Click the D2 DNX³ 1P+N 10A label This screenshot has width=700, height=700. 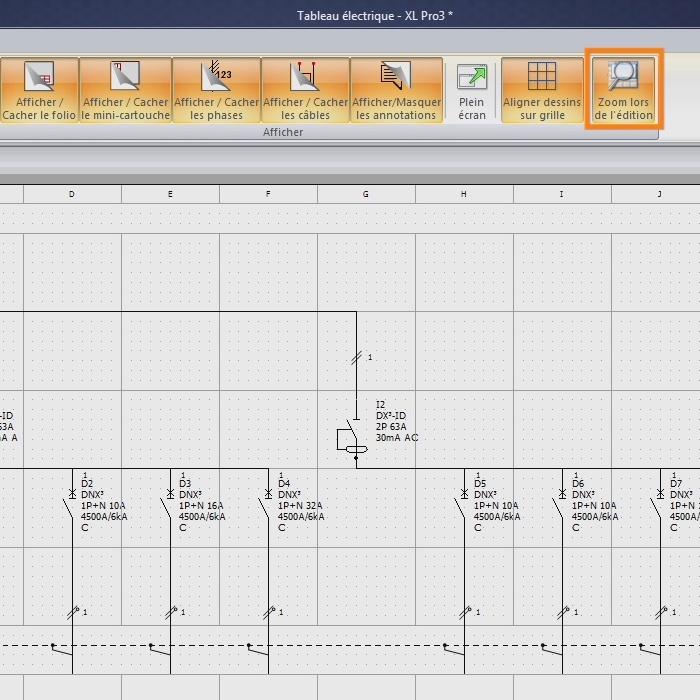104,505
